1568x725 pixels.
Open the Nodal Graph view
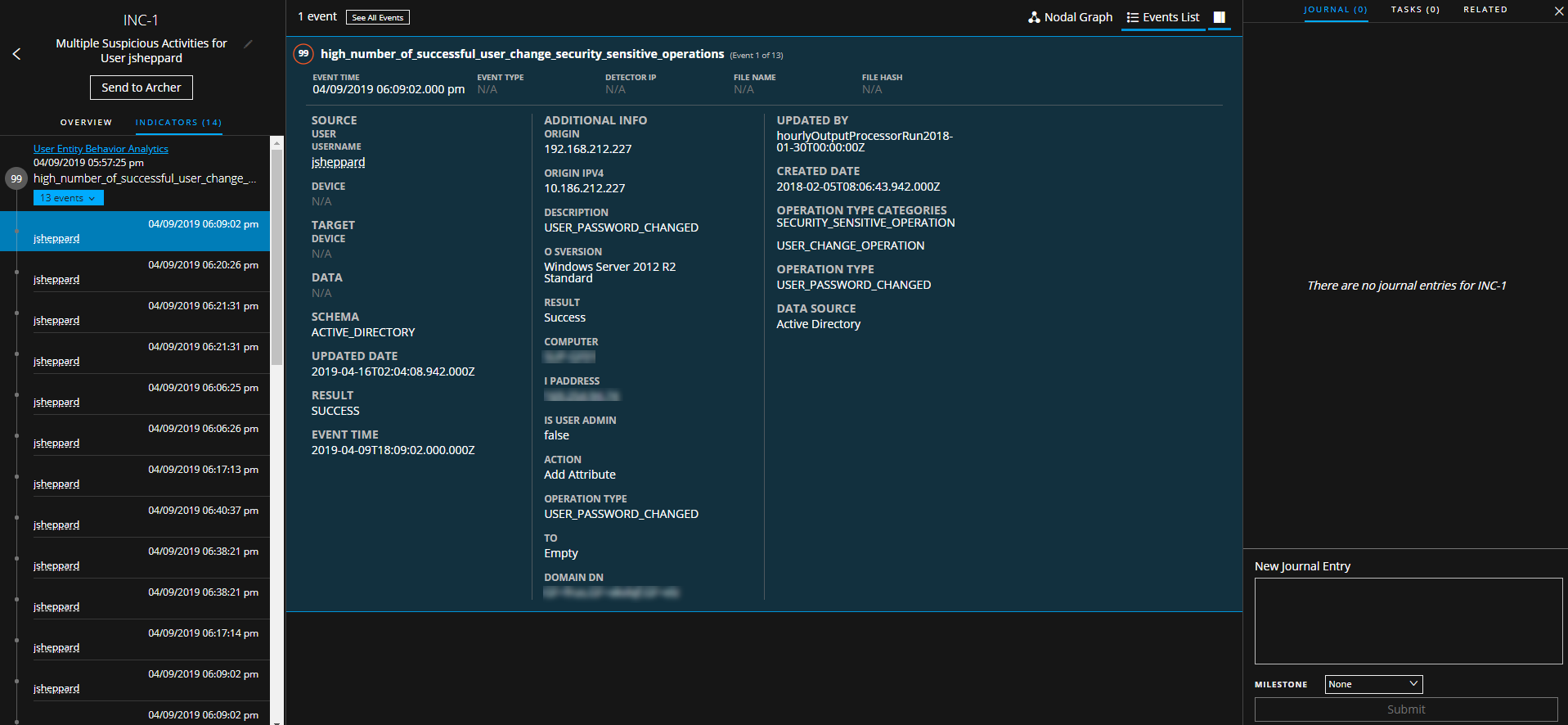[x=1070, y=17]
